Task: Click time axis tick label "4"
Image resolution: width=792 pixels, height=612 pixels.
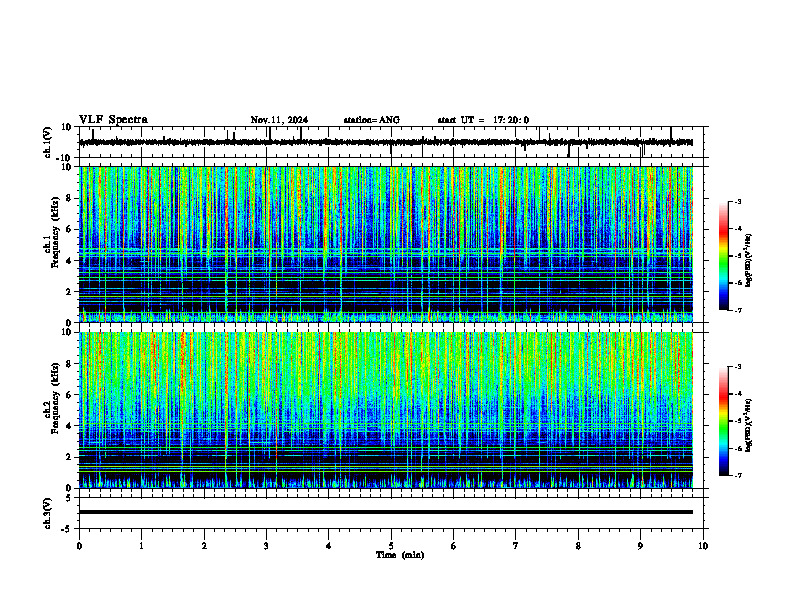Action: click(x=329, y=546)
